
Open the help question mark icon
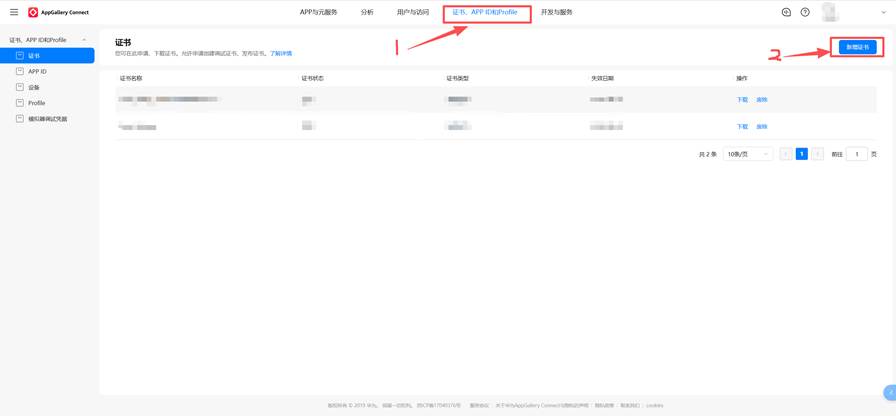tap(805, 12)
